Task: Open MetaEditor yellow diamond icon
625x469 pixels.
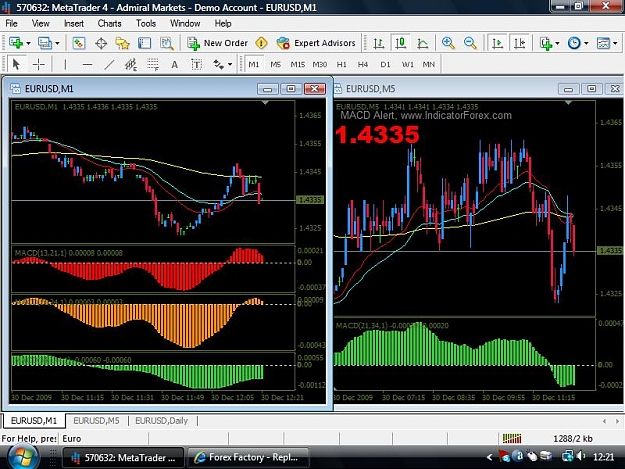Action: [261, 43]
